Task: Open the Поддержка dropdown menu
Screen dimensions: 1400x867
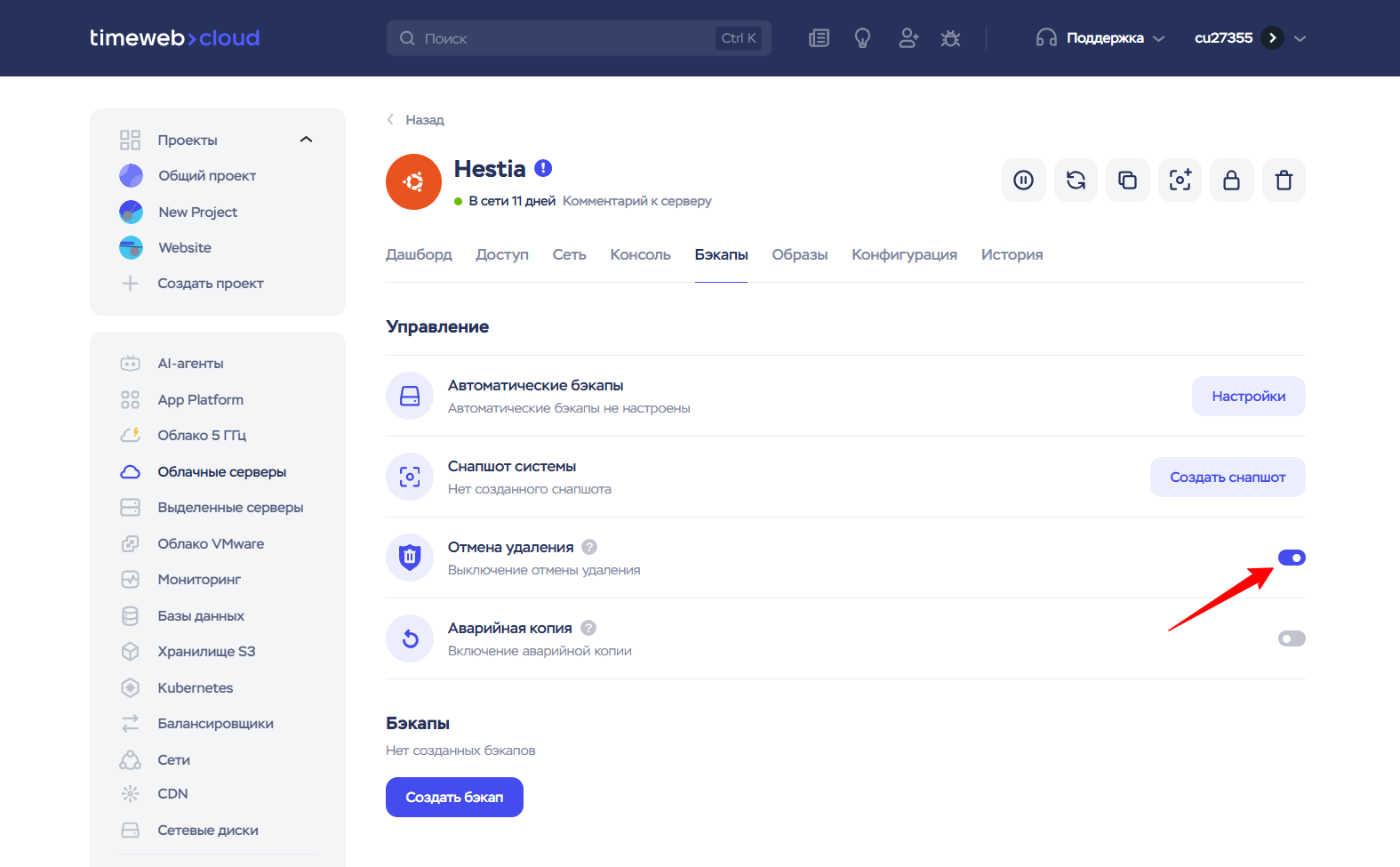Action: click(1100, 38)
